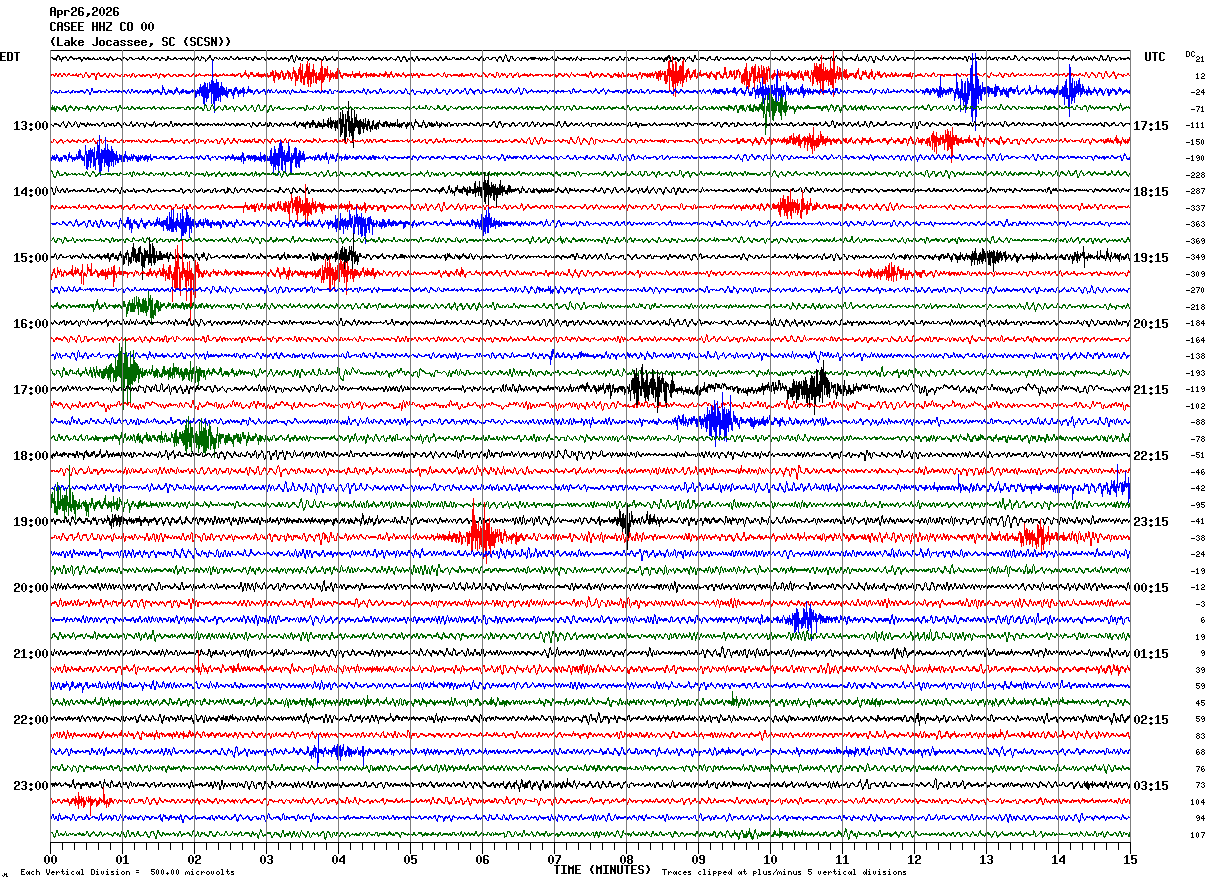Screen dimensions: 1210x886
Task: Click the "02:15" UTC time label
Action: (1151, 720)
